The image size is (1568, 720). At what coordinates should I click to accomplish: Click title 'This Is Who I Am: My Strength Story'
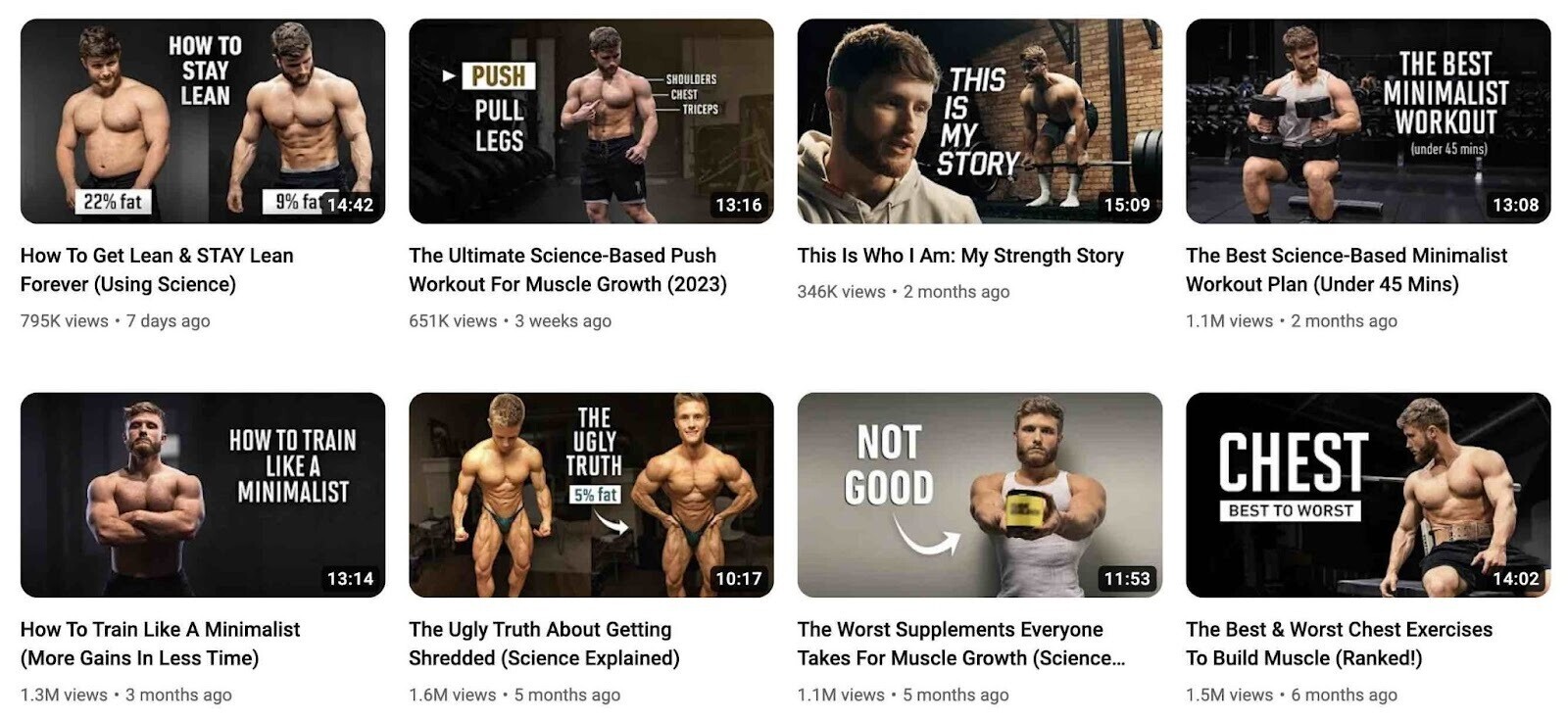click(x=960, y=256)
